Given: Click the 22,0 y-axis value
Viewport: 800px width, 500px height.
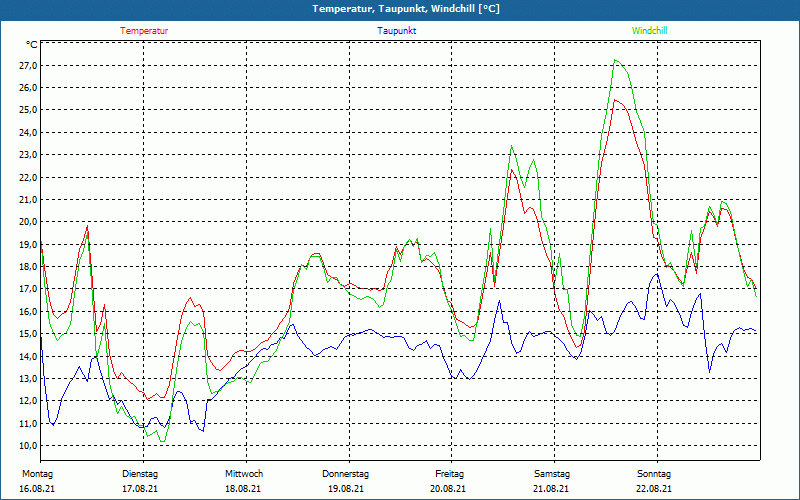Looking at the screenshot, I should click(x=28, y=177).
